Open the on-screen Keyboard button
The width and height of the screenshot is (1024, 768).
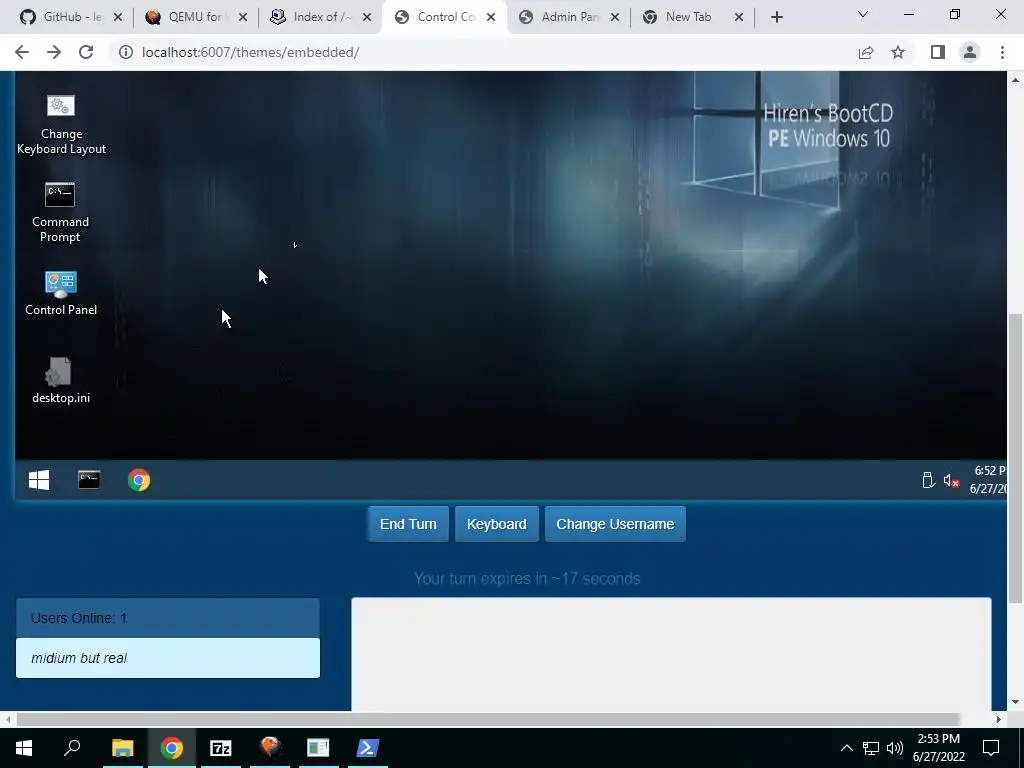pos(496,524)
